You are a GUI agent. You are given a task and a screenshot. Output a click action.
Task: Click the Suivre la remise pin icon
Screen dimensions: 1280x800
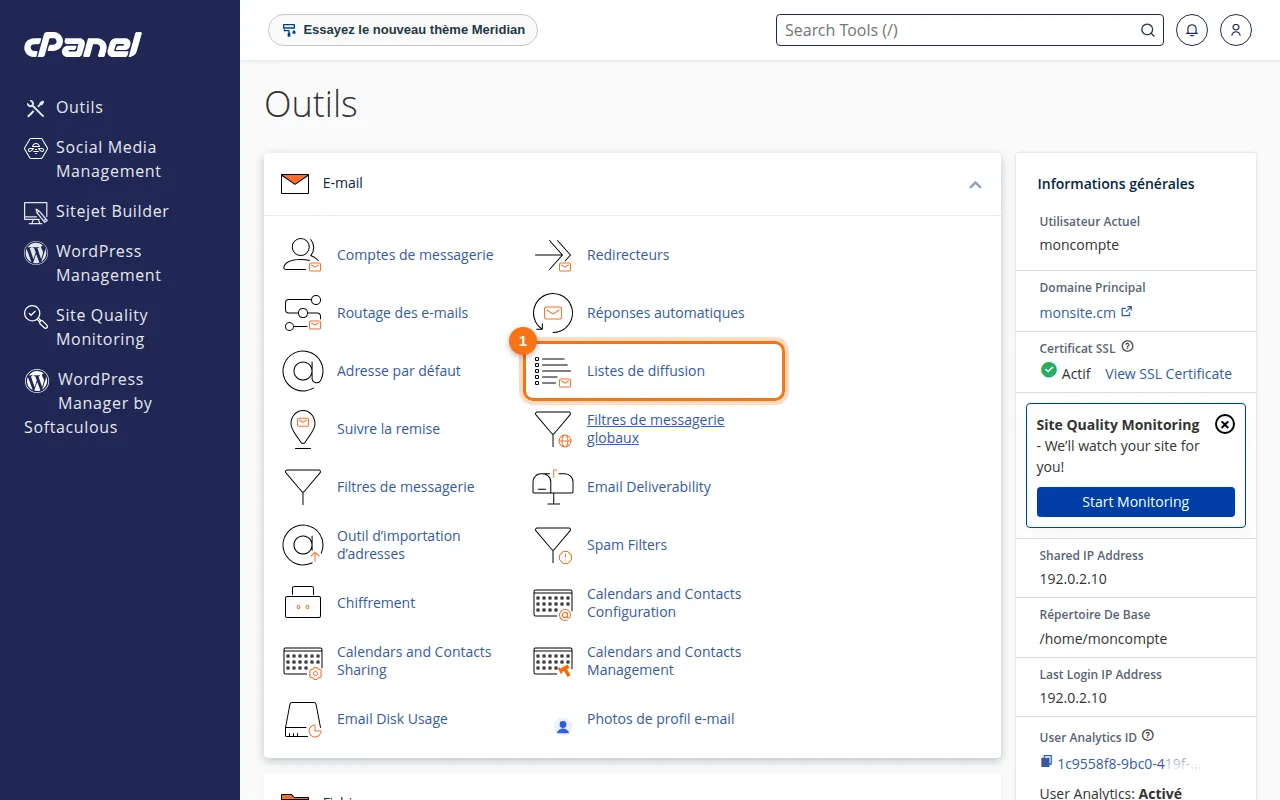(302, 429)
